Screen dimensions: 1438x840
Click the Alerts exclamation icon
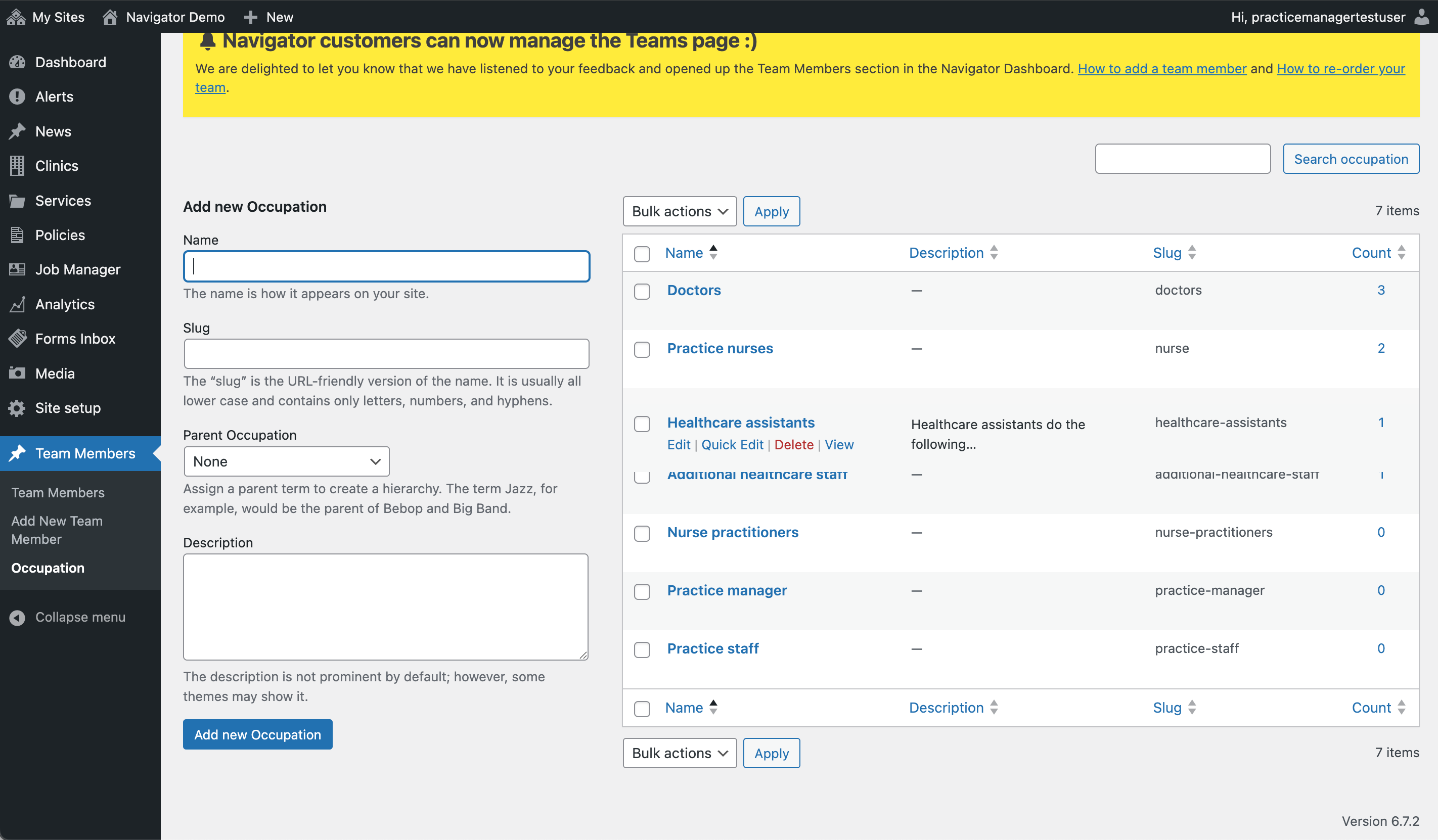coord(17,97)
